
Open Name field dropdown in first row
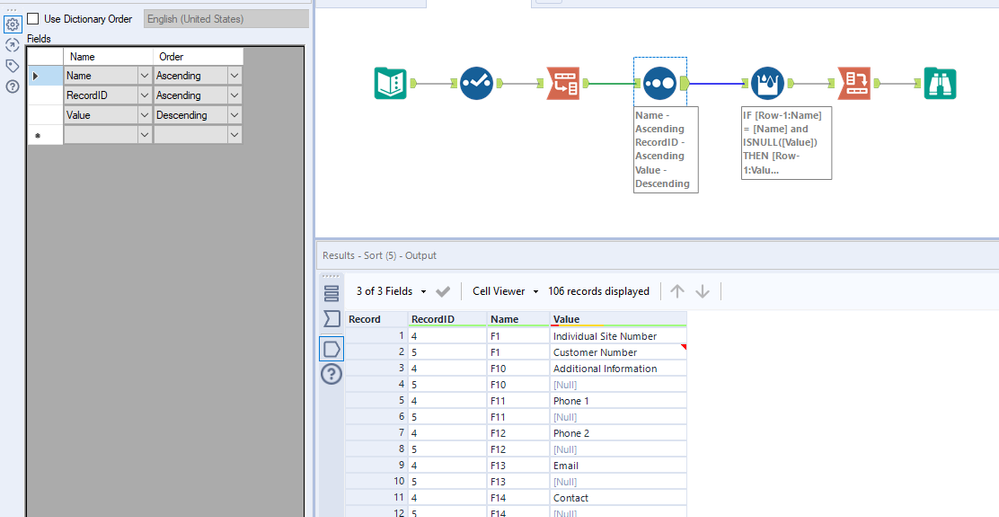click(x=145, y=75)
